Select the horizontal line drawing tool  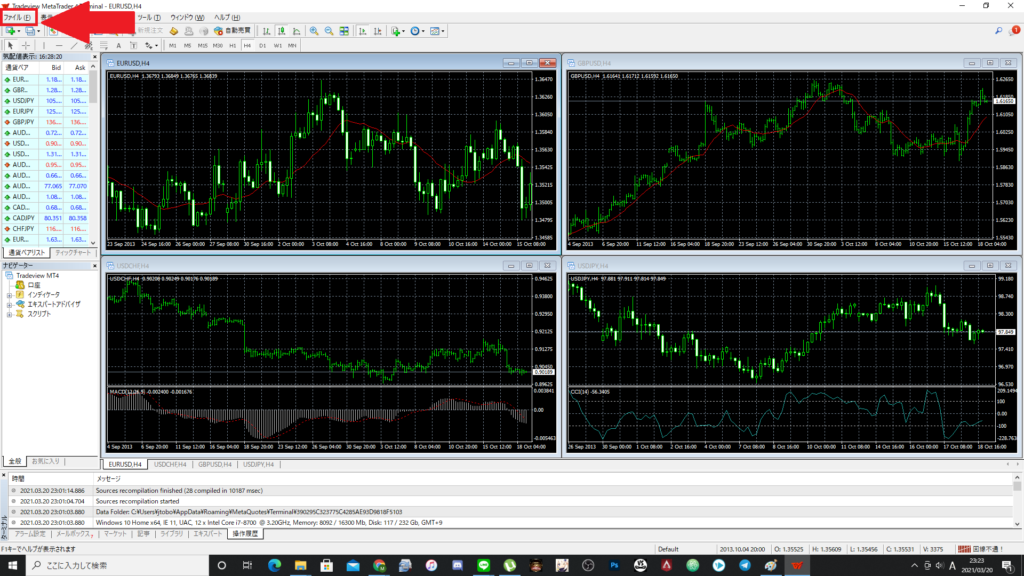[59, 46]
